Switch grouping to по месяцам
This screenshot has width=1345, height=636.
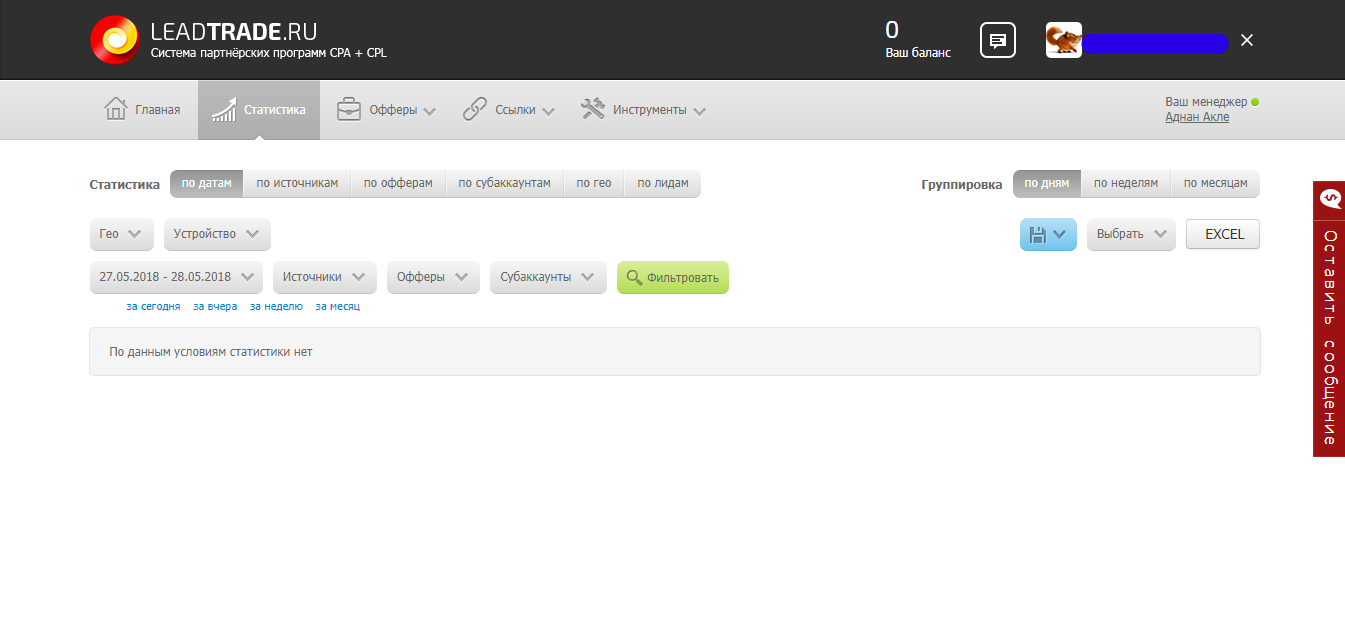[1216, 184]
